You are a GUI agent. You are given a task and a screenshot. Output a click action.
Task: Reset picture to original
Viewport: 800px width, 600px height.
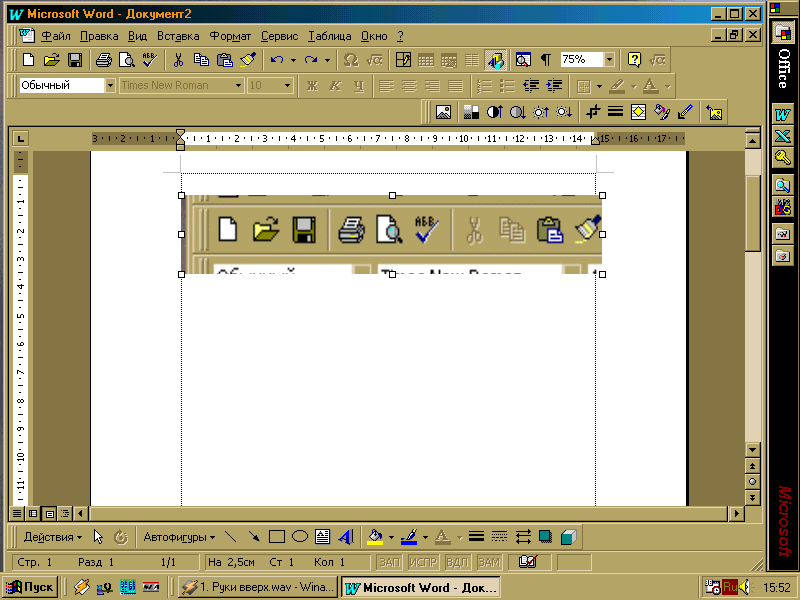click(x=714, y=112)
